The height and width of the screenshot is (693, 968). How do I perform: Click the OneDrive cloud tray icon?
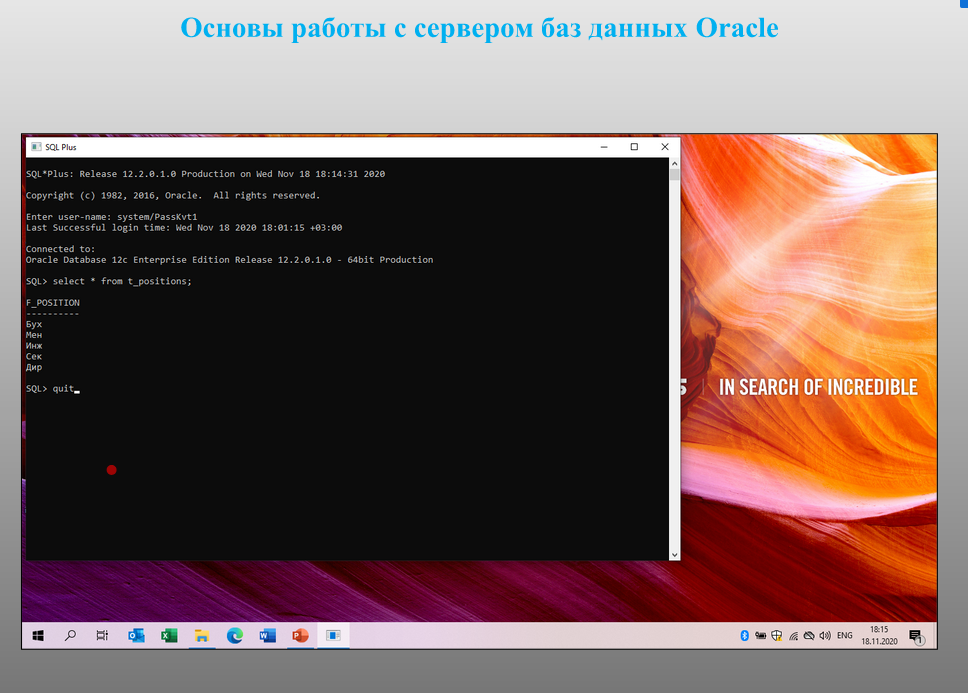pyautogui.click(x=809, y=636)
